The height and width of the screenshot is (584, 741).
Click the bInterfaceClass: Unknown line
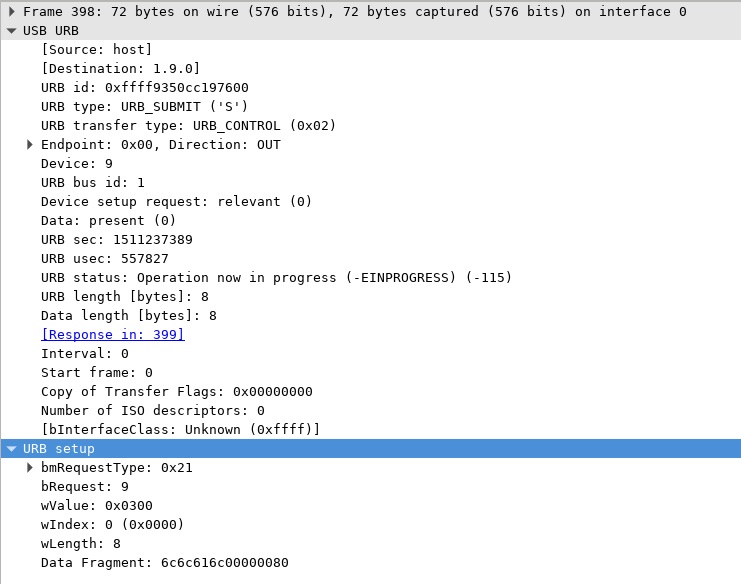(x=180, y=429)
